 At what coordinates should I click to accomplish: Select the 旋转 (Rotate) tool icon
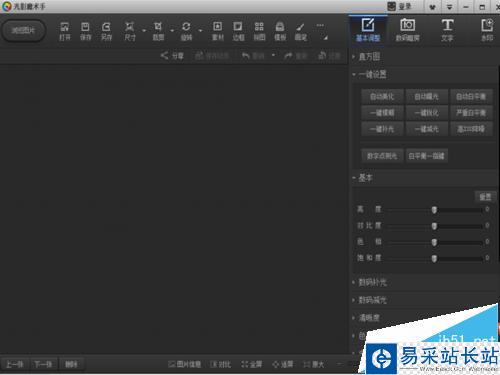pos(186,31)
